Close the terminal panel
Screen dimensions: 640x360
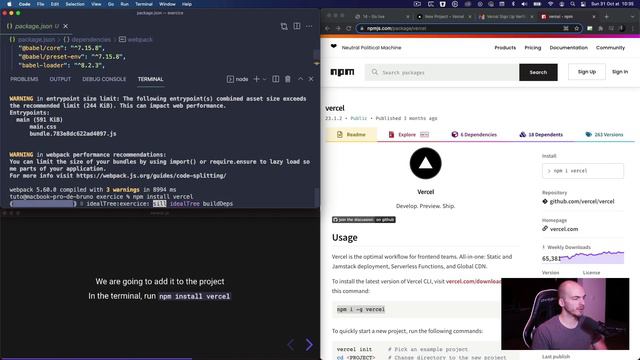coord(311,79)
